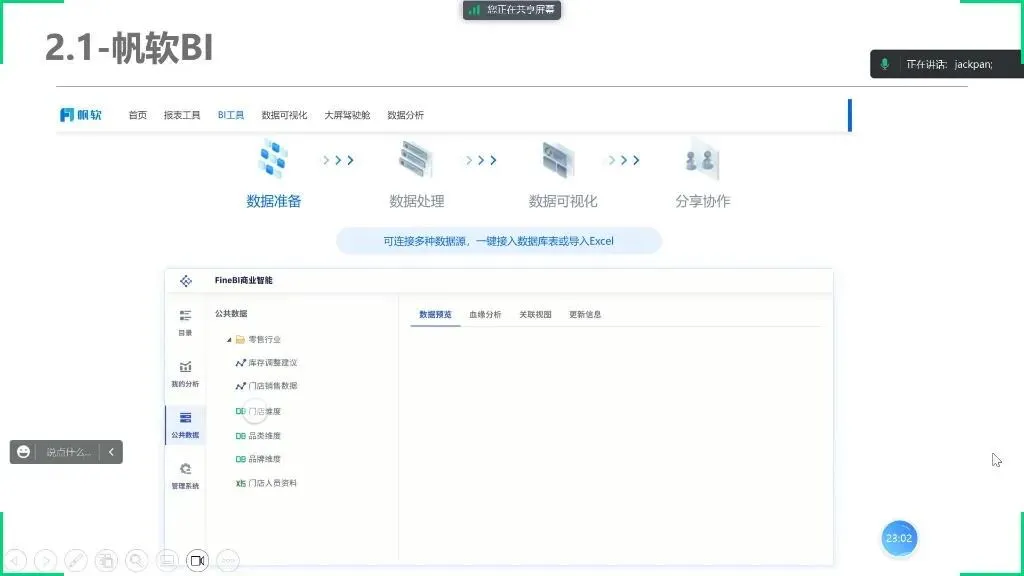Viewport: 1024px width, 576px height.
Task: Click the 数据准备 step icon
Action: 274,158
